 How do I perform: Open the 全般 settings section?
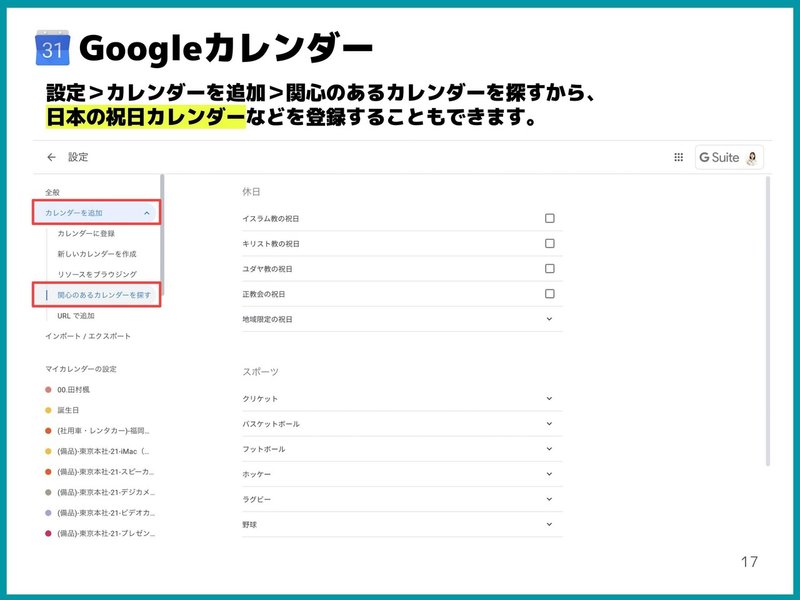tap(52, 192)
